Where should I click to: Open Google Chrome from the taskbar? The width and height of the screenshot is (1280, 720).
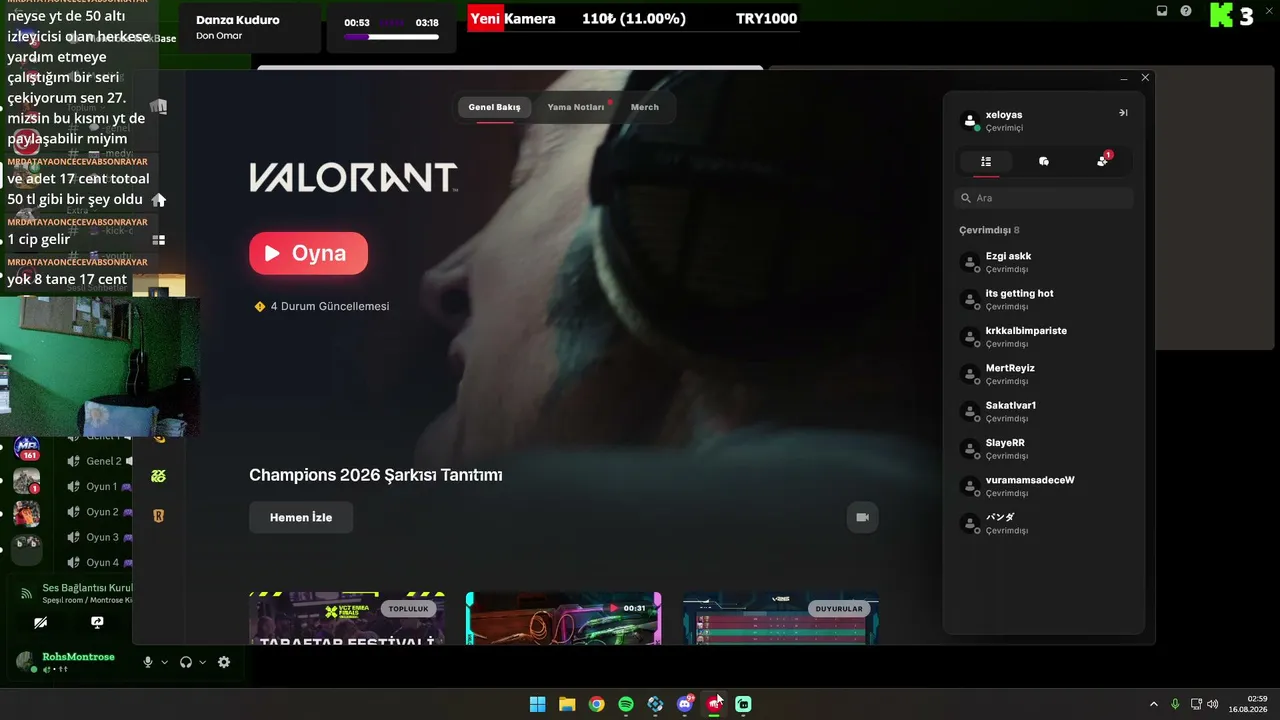596,704
